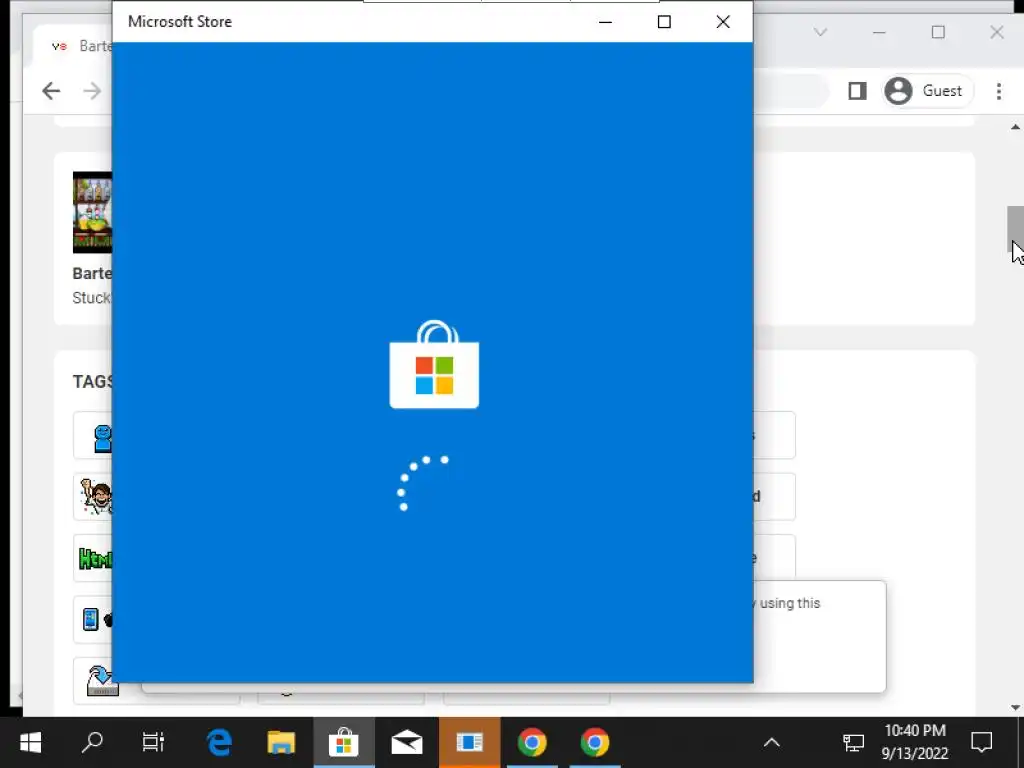Open the network status tray icon

pyautogui.click(x=853, y=743)
